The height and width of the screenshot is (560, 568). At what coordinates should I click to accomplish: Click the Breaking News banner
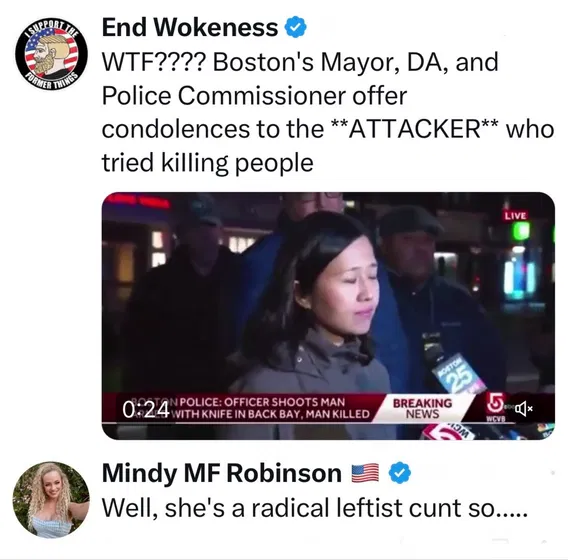coord(423,408)
